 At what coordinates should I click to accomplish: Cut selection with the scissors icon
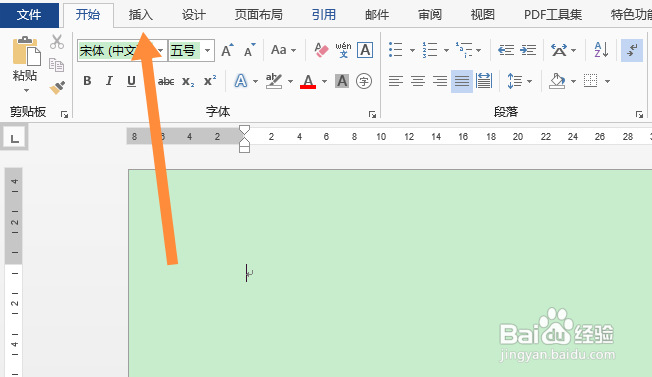(x=57, y=42)
